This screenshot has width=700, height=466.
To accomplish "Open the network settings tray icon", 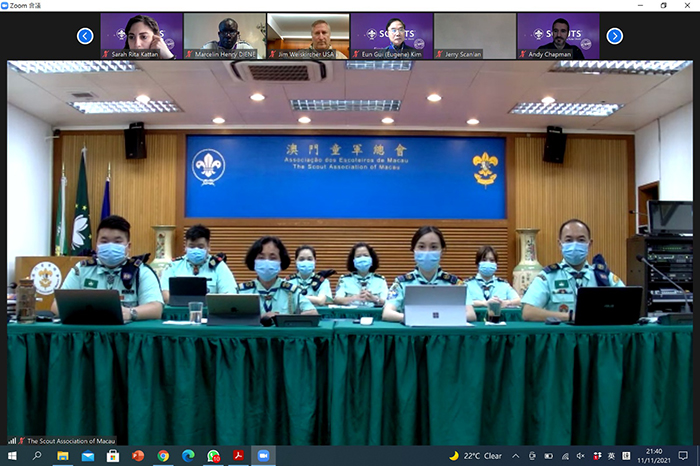I will [x=565, y=456].
